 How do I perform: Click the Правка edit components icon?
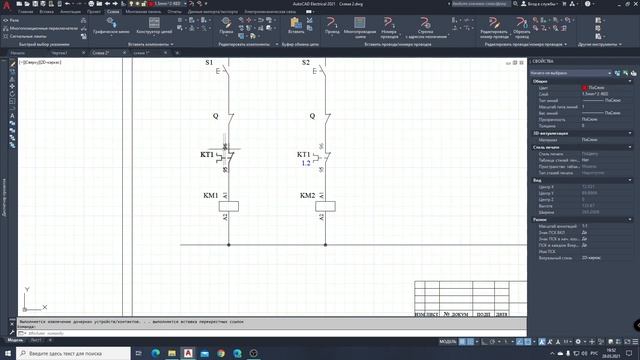point(226,25)
